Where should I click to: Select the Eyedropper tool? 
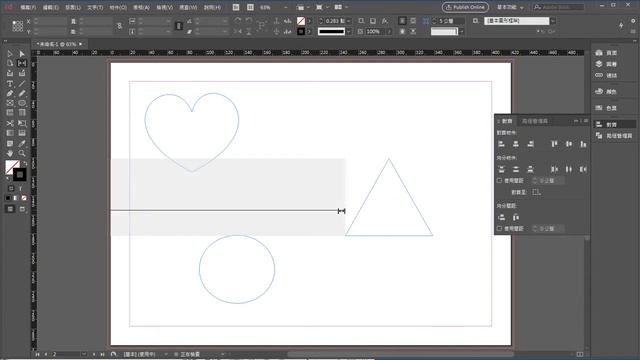click(22, 143)
